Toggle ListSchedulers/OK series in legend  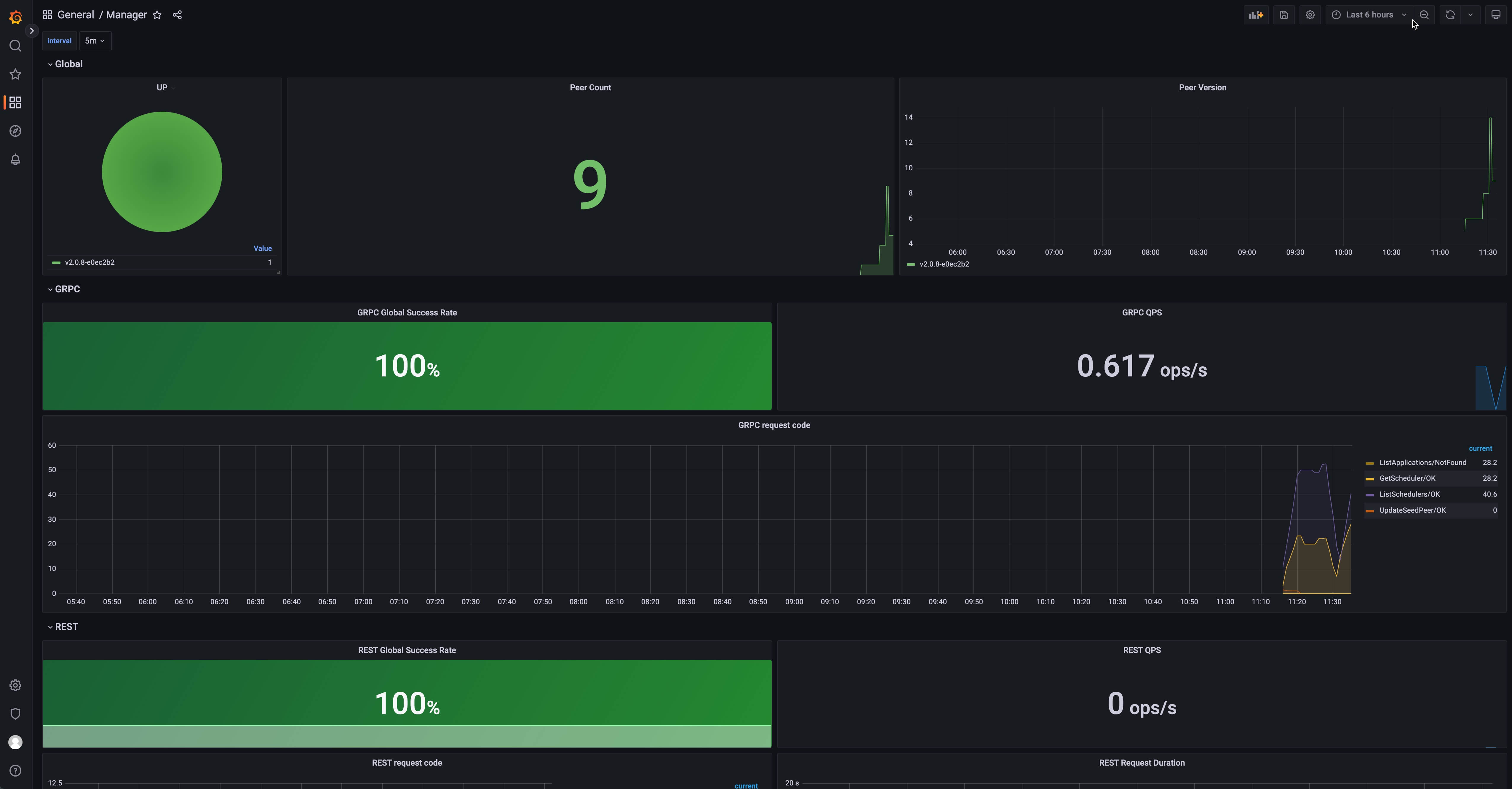[x=1409, y=495]
